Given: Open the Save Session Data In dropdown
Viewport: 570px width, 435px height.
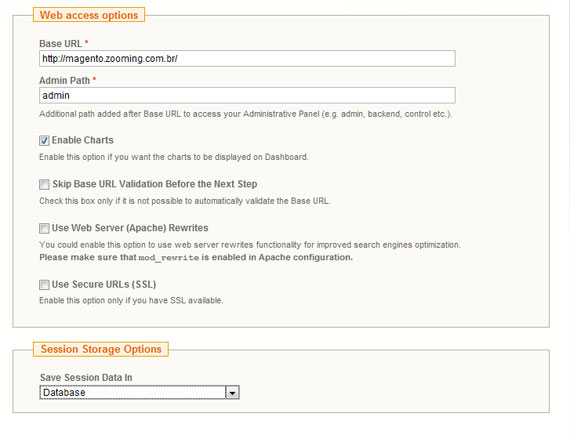Looking at the screenshot, I should pyautogui.click(x=140, y=392).
